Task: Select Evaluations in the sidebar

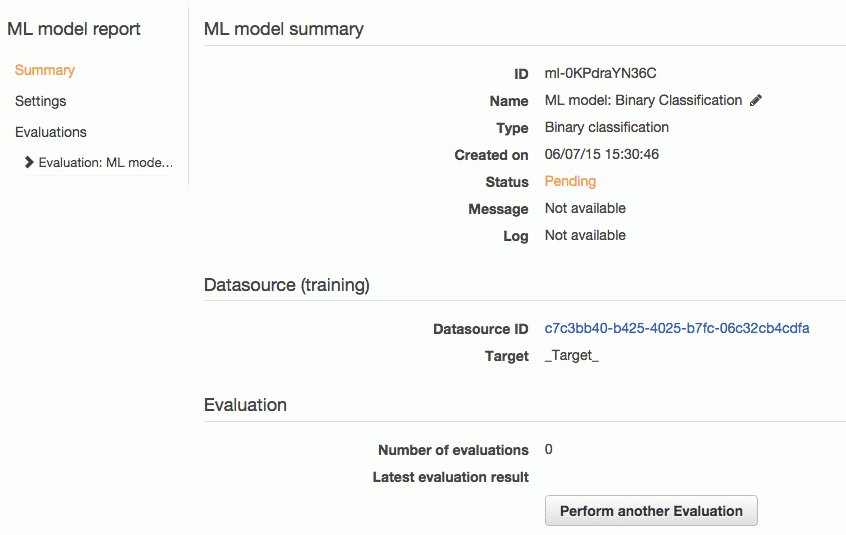Action: (x=51, y=132)
